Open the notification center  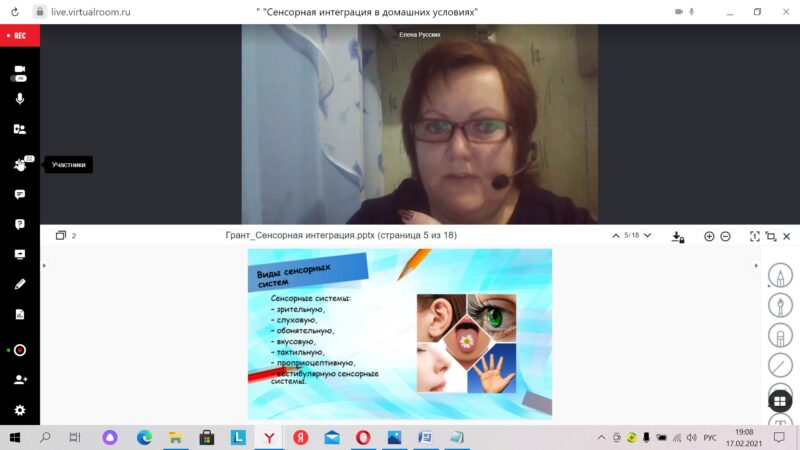779,437
